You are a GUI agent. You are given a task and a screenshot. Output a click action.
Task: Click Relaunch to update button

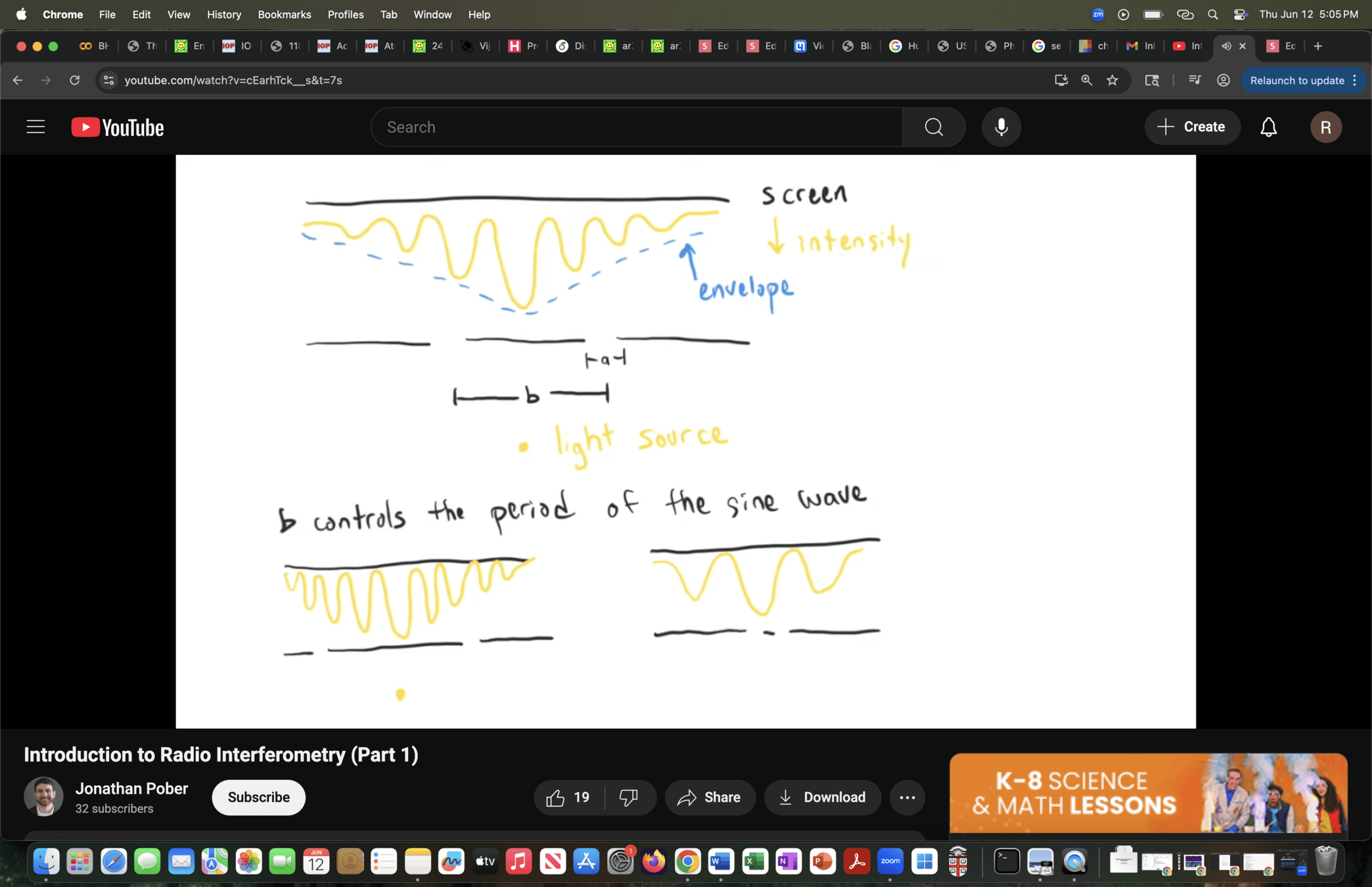1297,80
